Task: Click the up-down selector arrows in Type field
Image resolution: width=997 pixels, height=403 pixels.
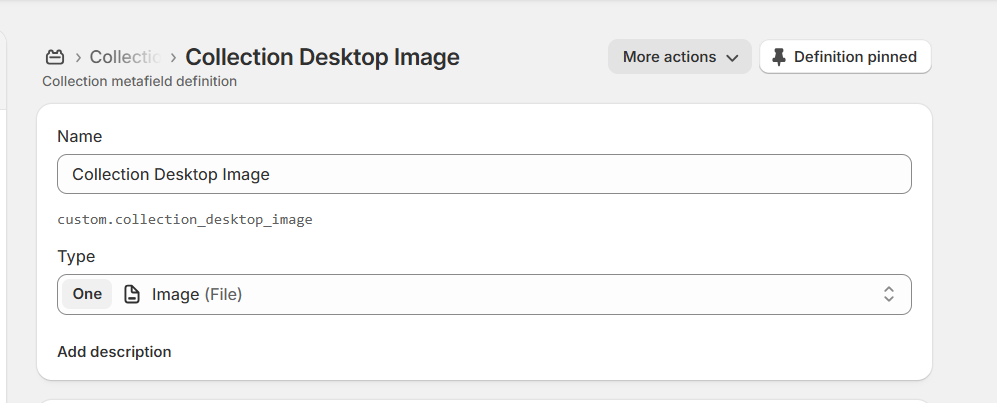Action: (888, 294)
